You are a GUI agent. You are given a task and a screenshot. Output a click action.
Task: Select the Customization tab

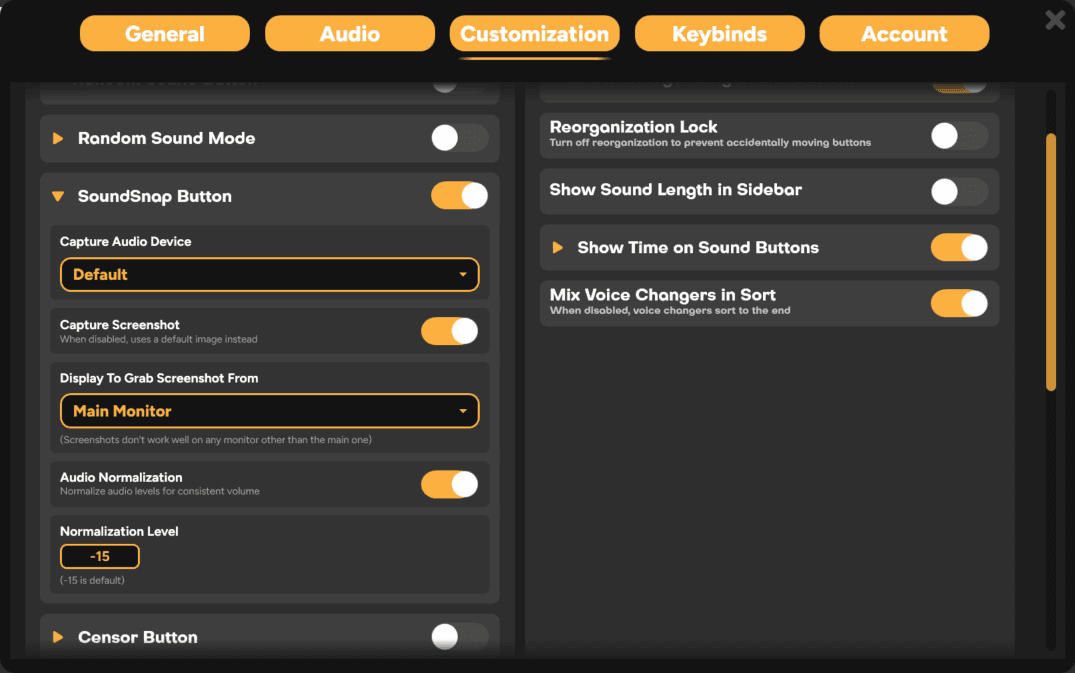534,33
